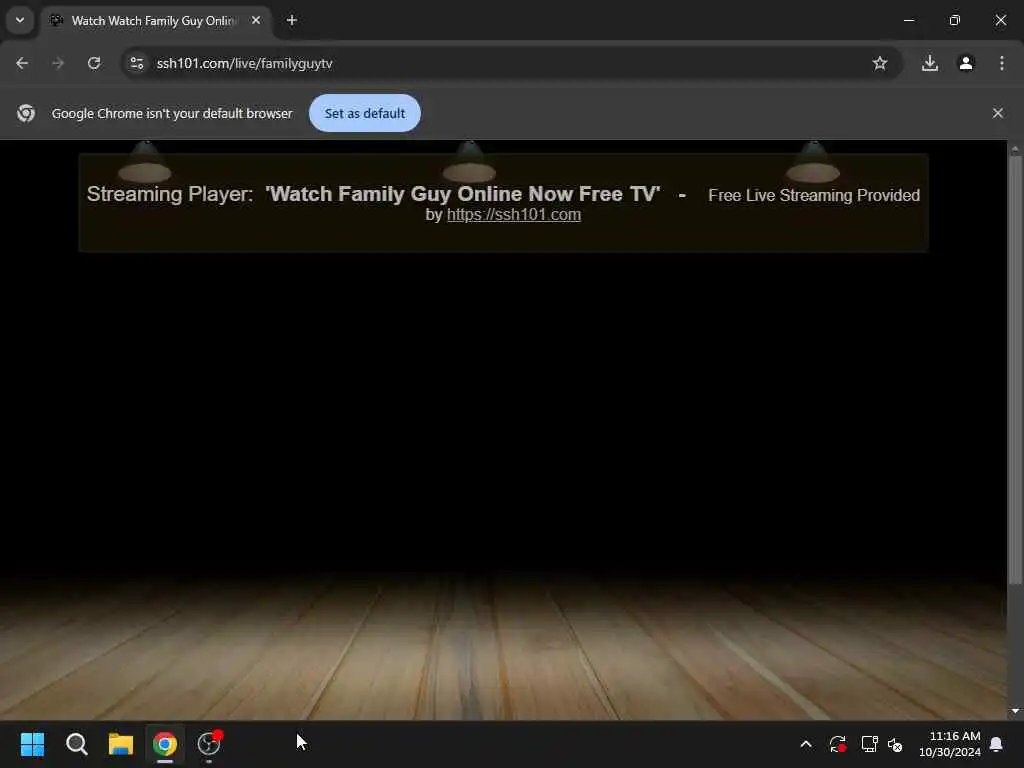Image resolution: width=1024 pixels, height=768 pixels.
Task: Open Chrome's three-dot menu
Action: [x=1002, y=63]
